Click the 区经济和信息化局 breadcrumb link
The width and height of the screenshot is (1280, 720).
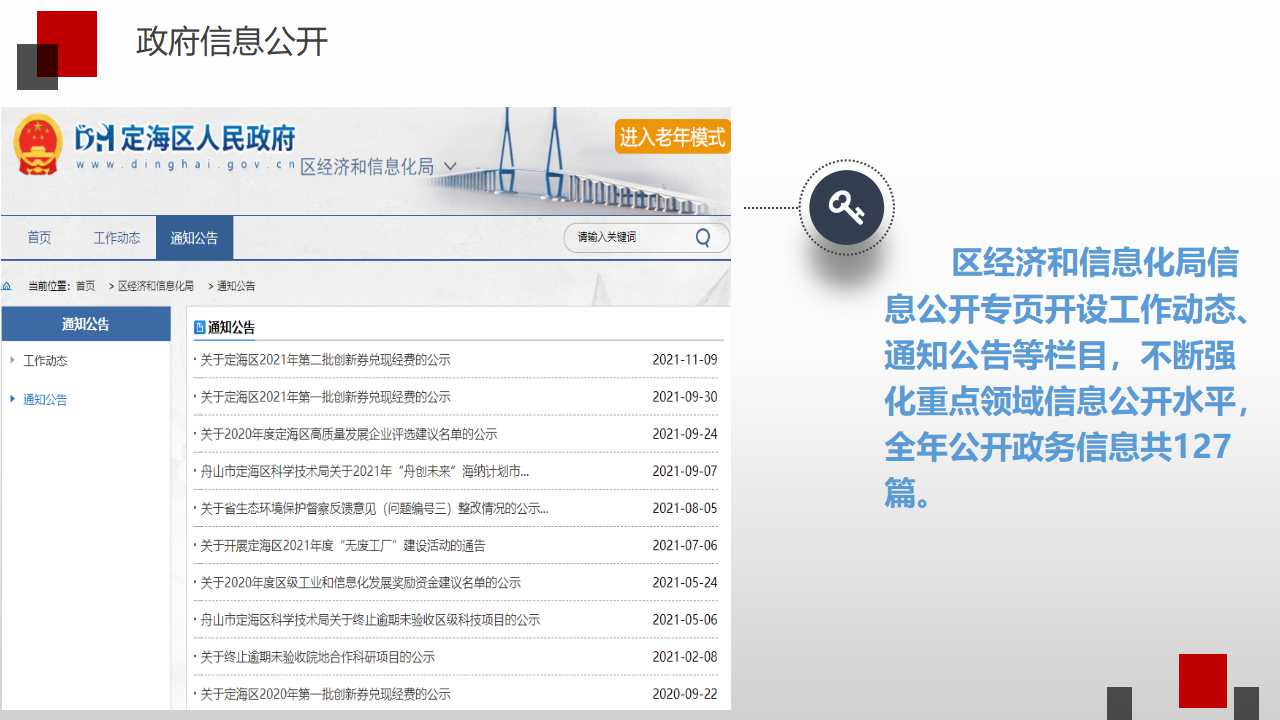156,286
